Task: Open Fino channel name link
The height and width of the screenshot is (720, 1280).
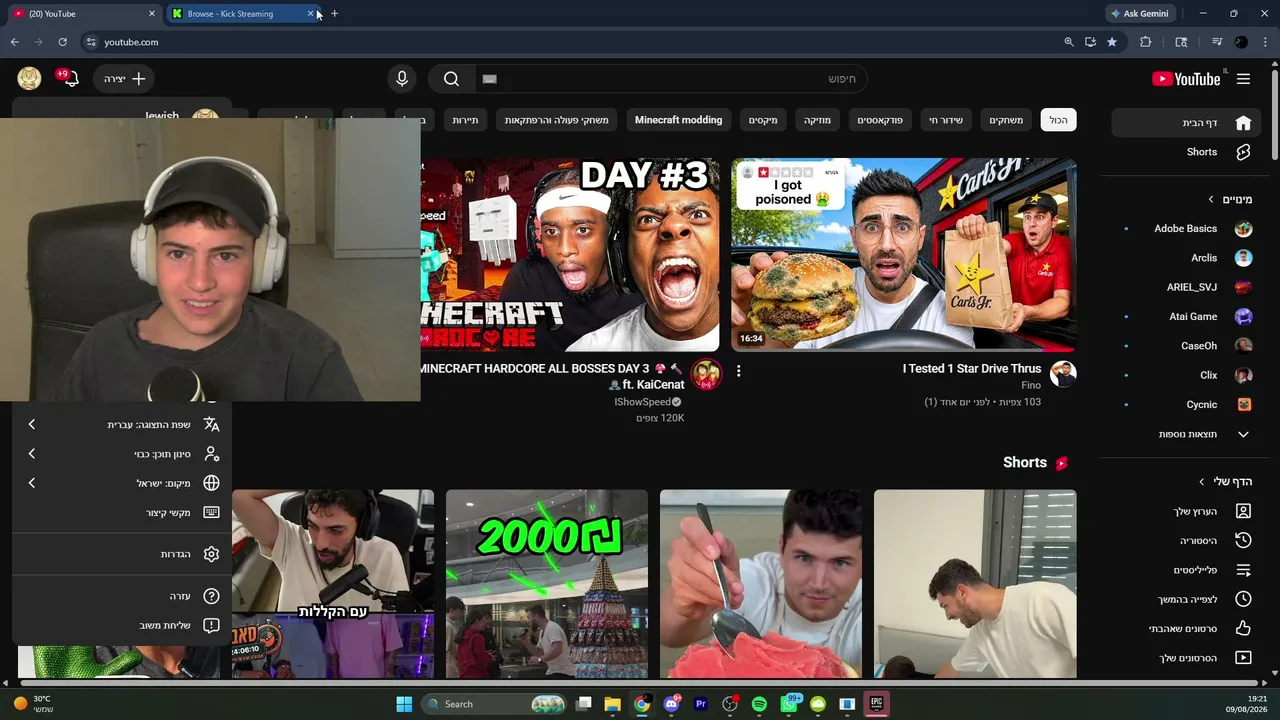Action: click(x=1031, y=385)
